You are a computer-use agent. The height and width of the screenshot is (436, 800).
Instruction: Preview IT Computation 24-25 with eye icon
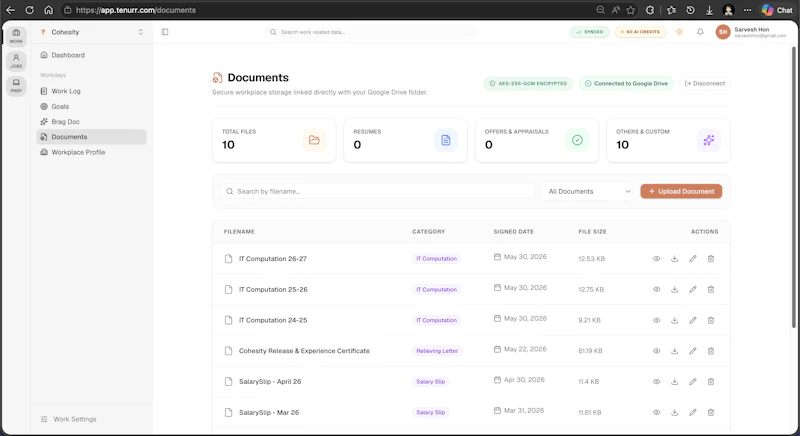coord(657,320)
